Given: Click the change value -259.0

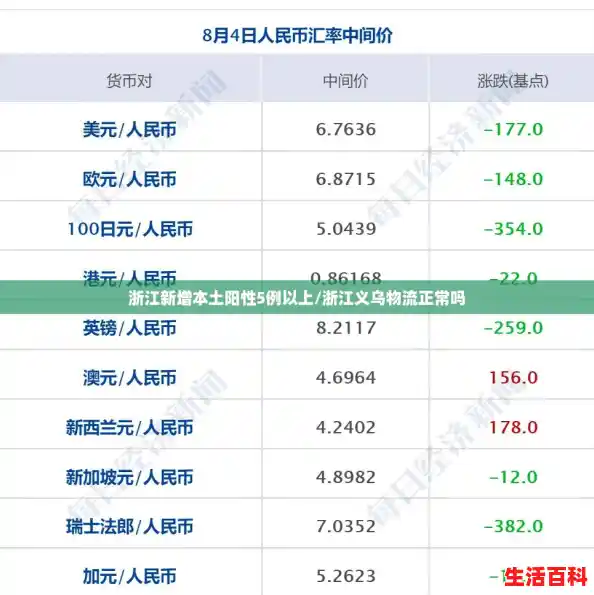Looking at the screenshot, I should click(x=513, y=328).
